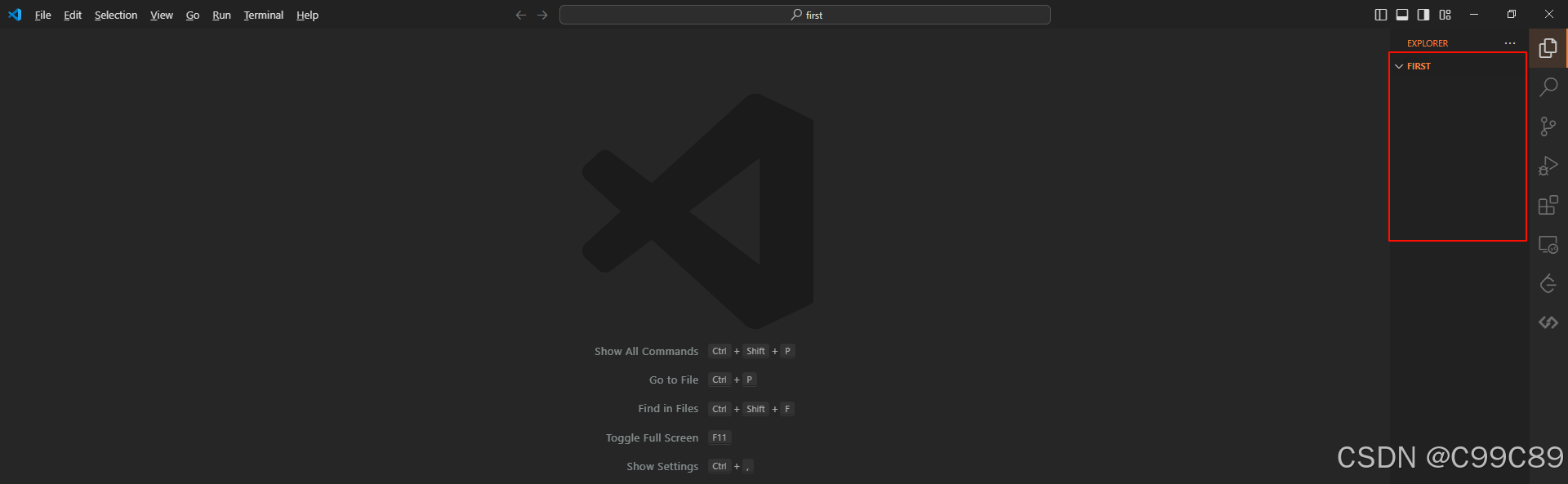Open the Source Control view
Screen dimensions: 1568x484
(1548, 127)
